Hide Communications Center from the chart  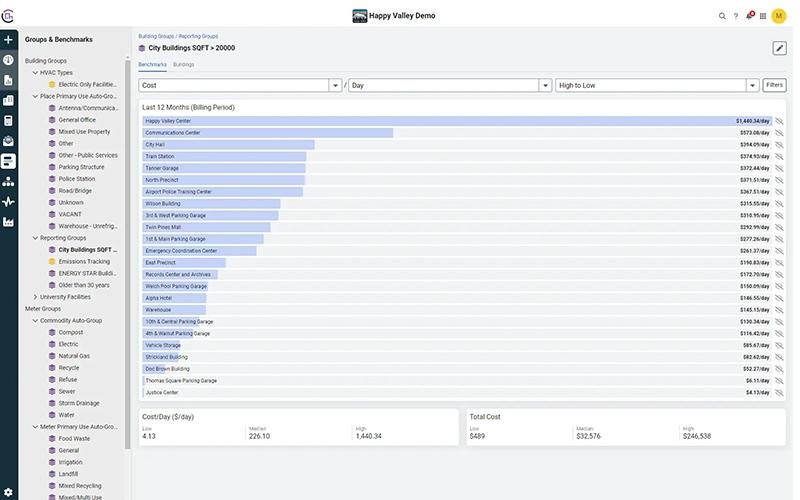pyautogui.click(x=779, y=133)
